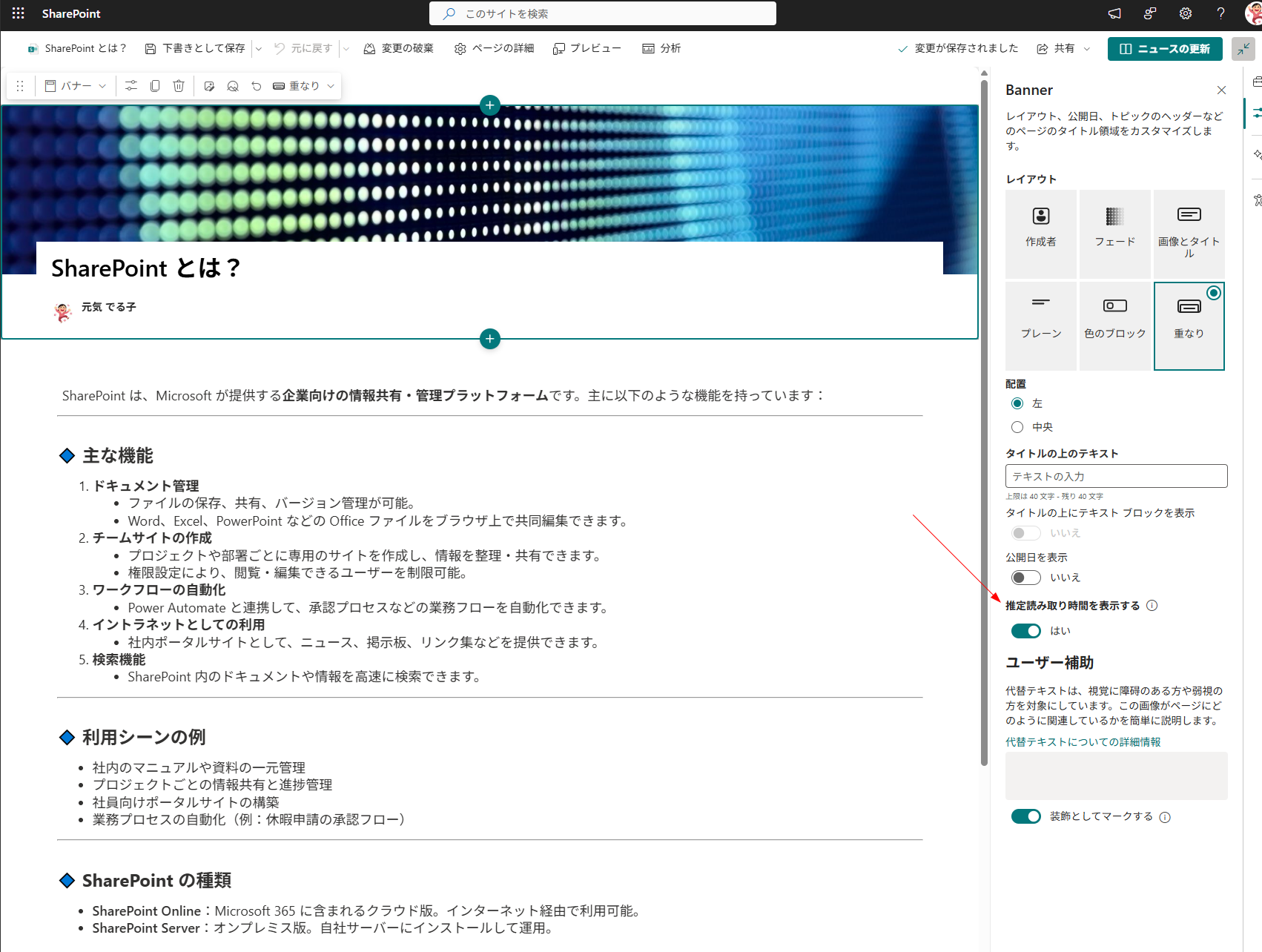
Task: Toggle 装飾としてマークする switch
Action: tap(1026, 816)
